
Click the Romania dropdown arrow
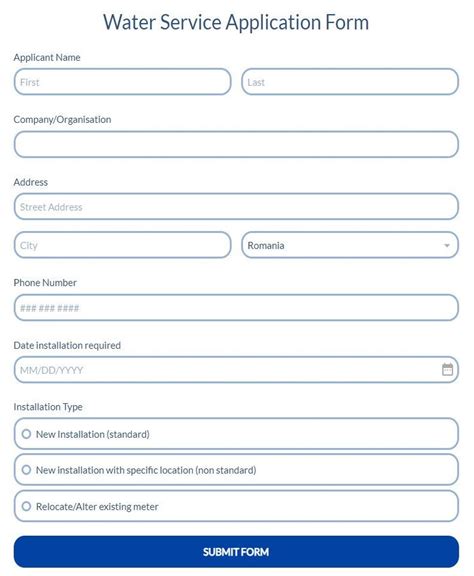pyautogui.click(x=447, y=245)
